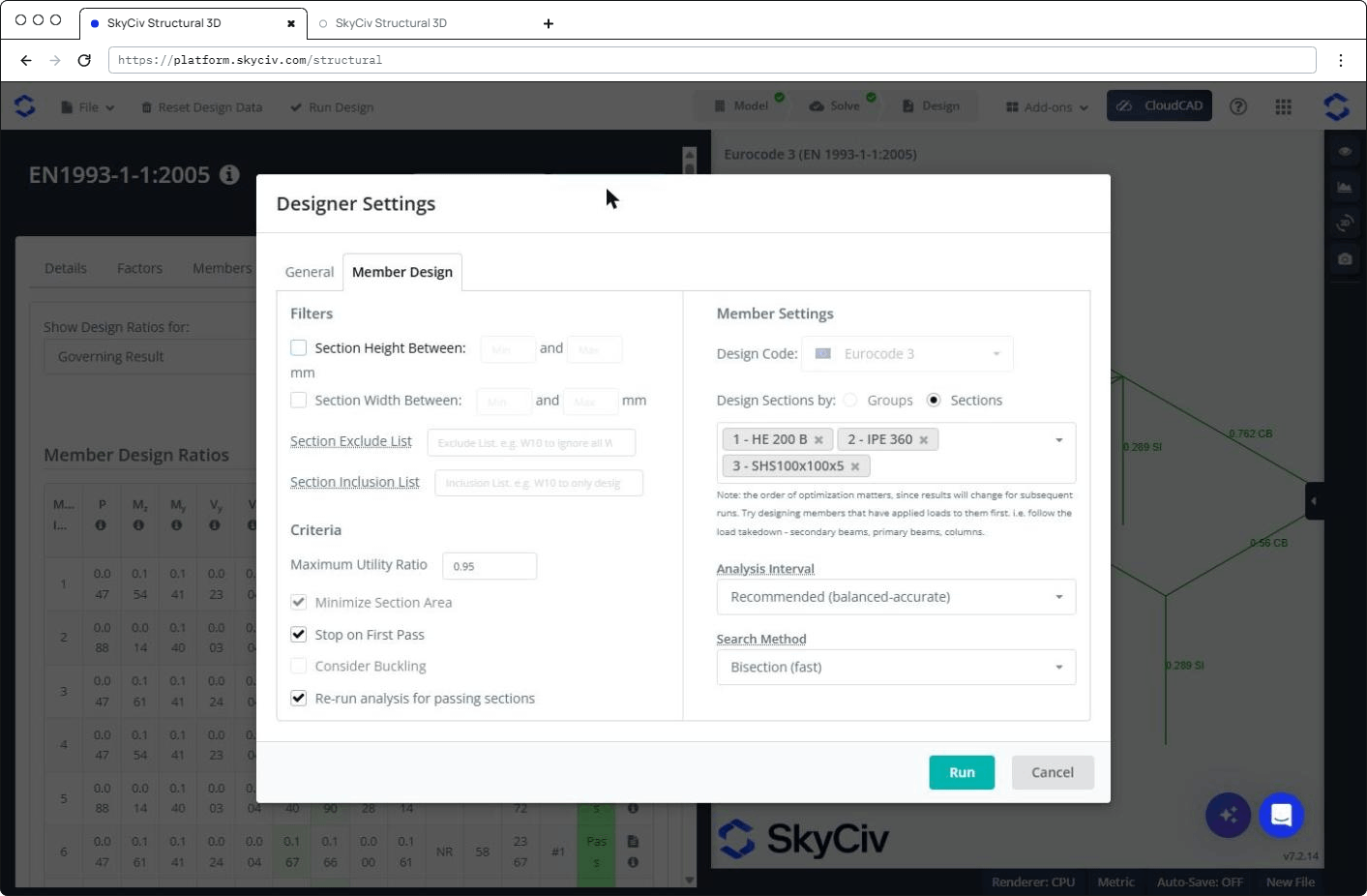Click the info icon under the Mz column header
The image size is (1367, 896).
click(x=139, y=525)
